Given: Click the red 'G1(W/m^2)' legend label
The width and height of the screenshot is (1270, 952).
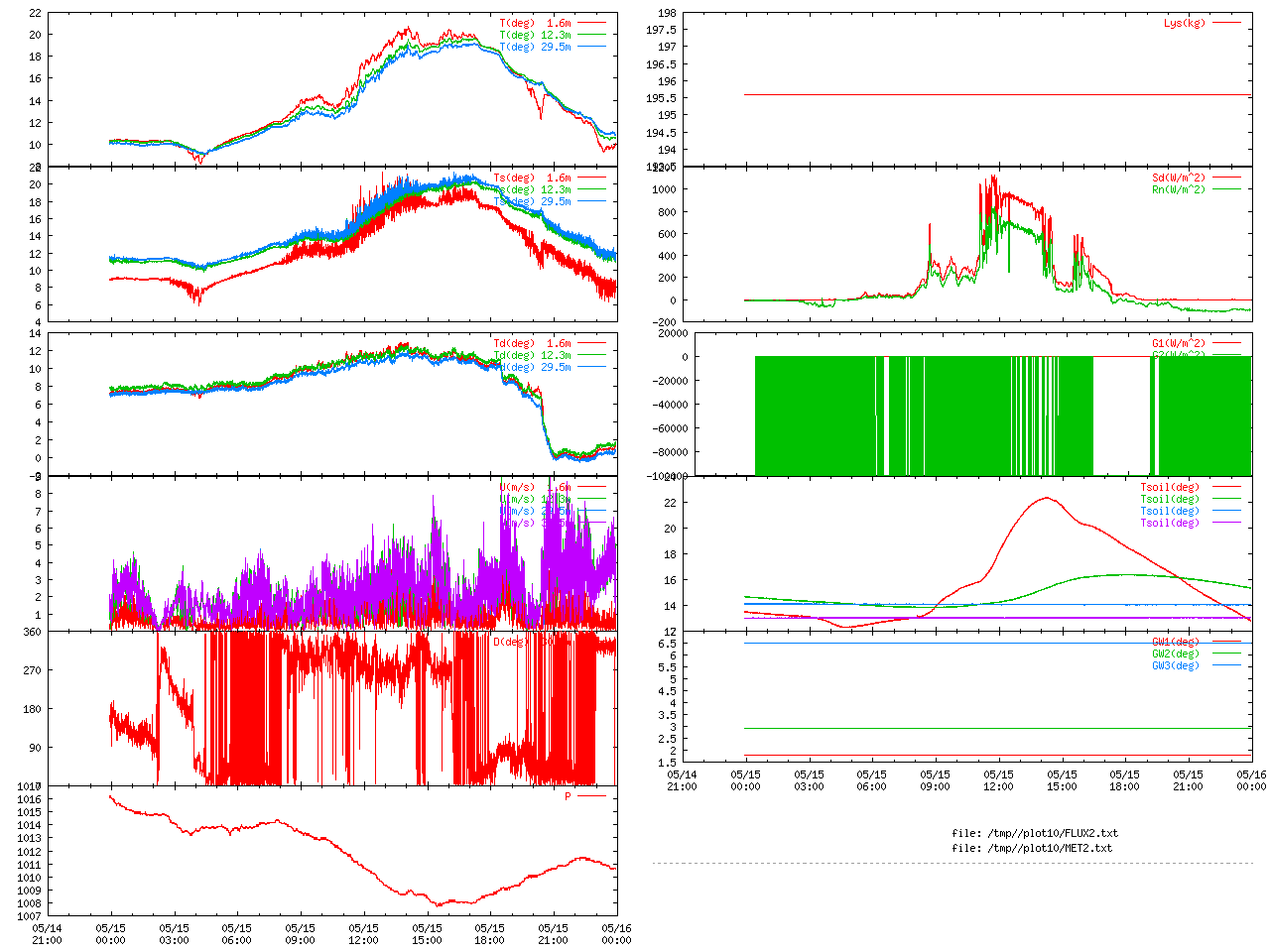Looking at the screenshot, I should pyautogui.click(x=1179, y=343).
